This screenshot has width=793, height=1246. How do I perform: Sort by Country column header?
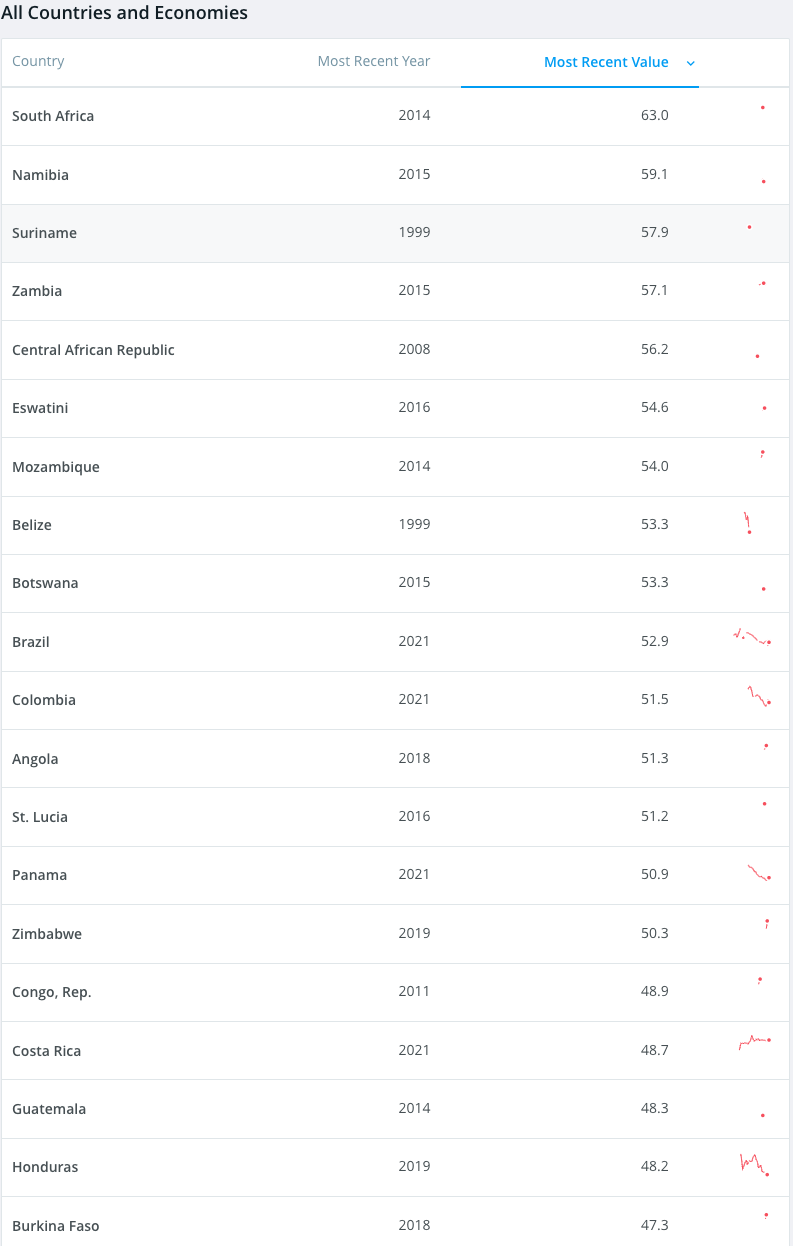click(38, 61)
